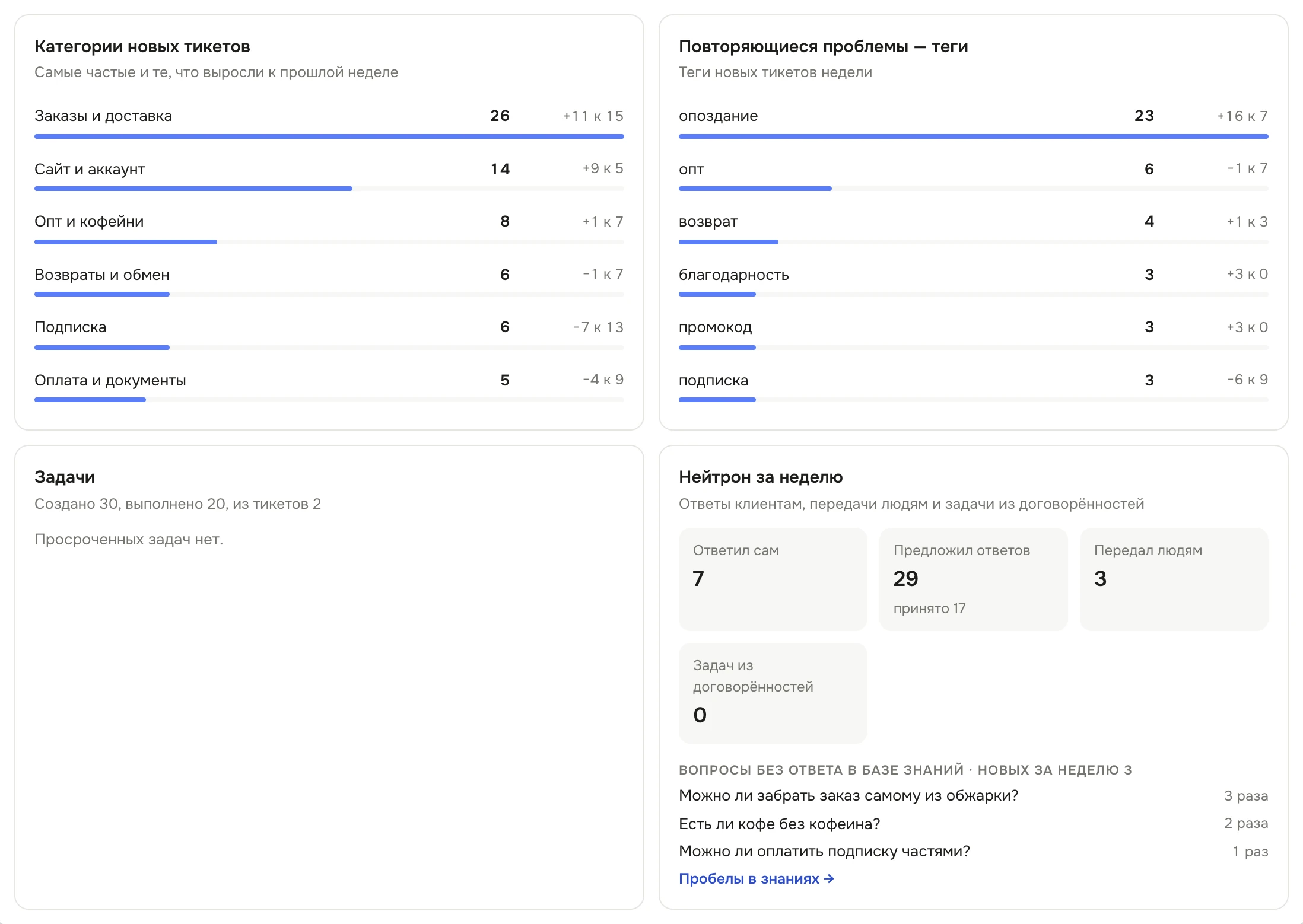Click the 'Подписка' category label
1303x924 pixels.
click(71, 327)
